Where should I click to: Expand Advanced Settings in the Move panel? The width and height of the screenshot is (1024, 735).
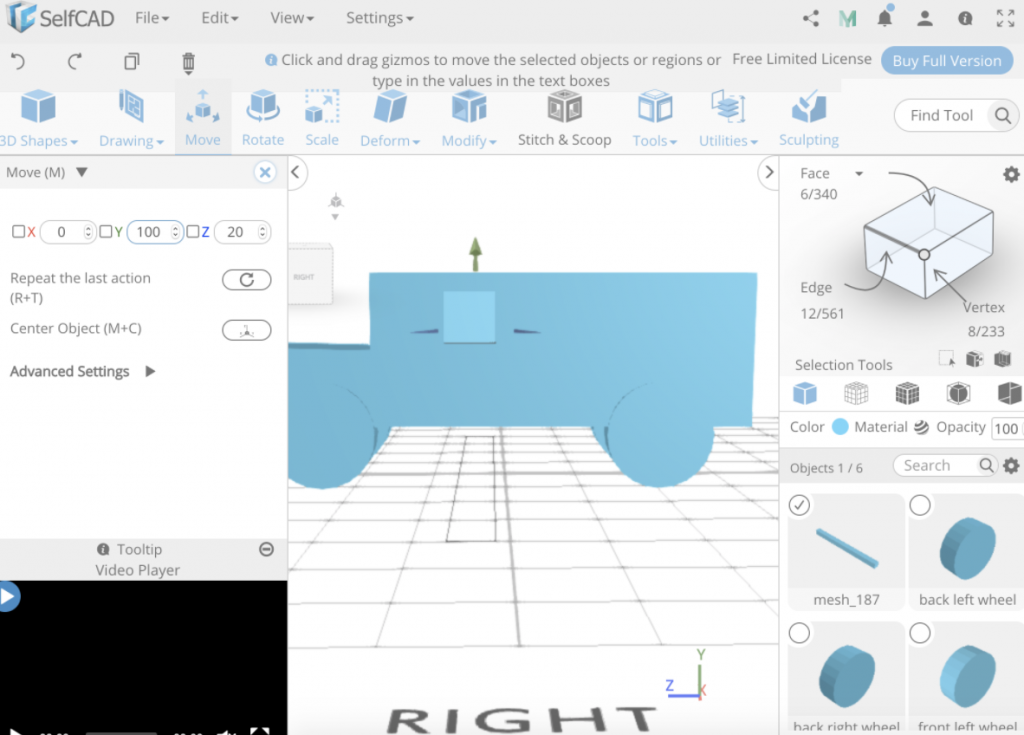tap(69, 371)
